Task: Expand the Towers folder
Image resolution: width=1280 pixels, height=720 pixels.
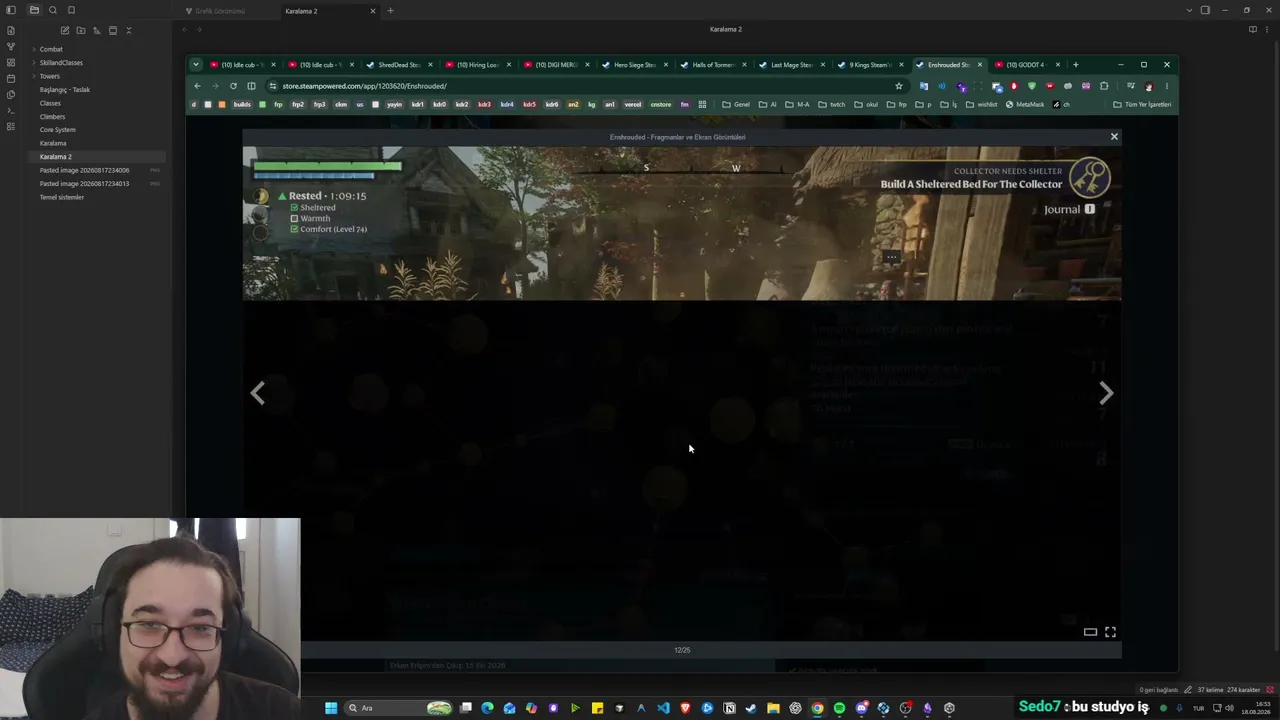Action: click(50, 76)
